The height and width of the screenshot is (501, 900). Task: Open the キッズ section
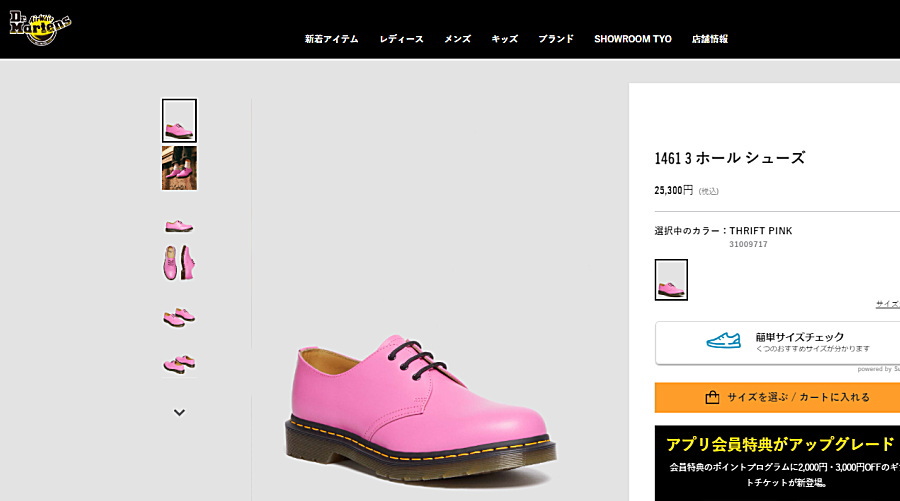(x=504, y=39)
